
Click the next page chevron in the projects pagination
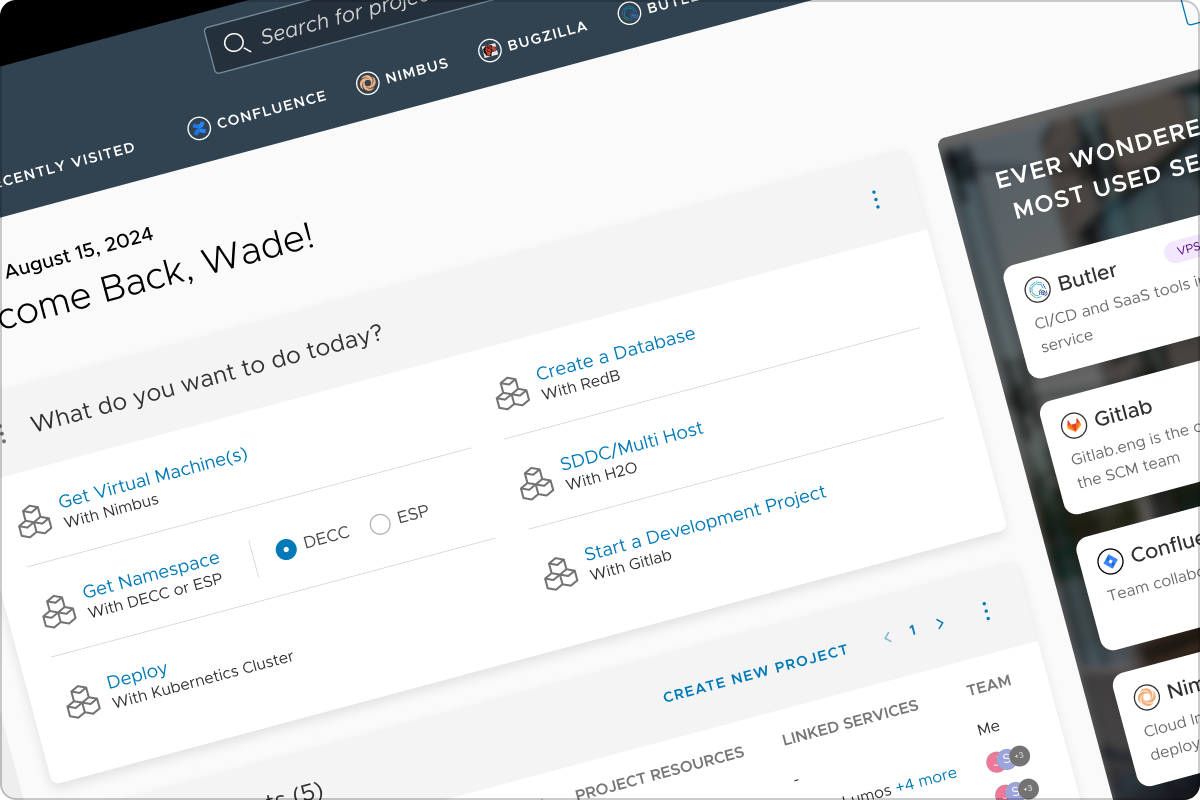940,623
